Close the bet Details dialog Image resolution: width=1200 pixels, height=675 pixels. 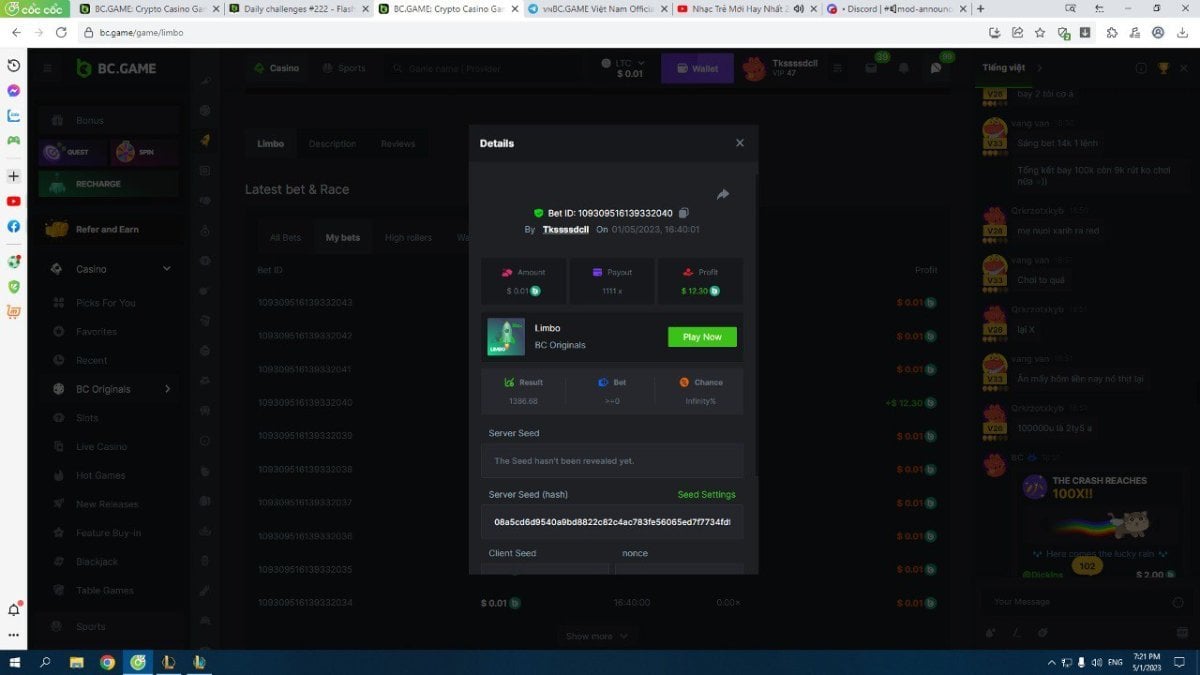(x=740, y=143)
